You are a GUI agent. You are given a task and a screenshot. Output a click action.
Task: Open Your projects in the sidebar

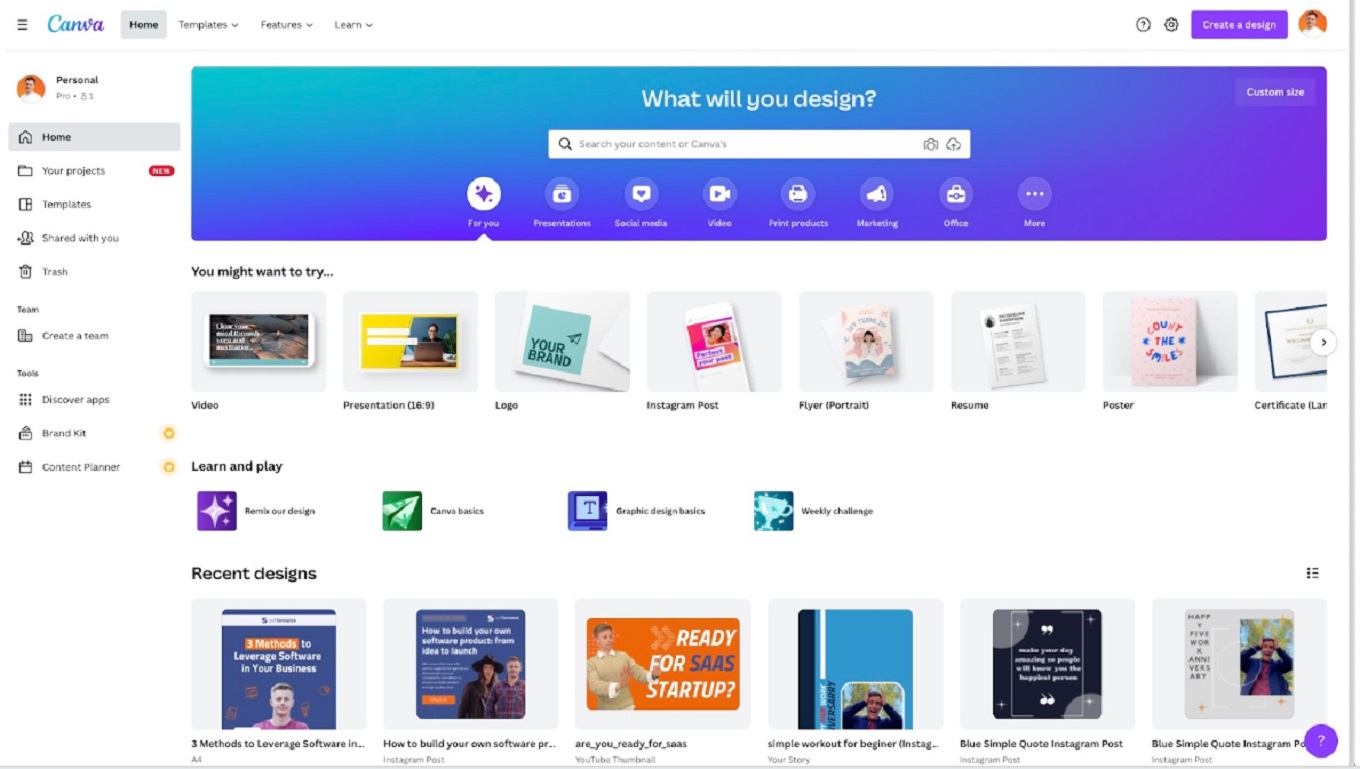point(74,171)
